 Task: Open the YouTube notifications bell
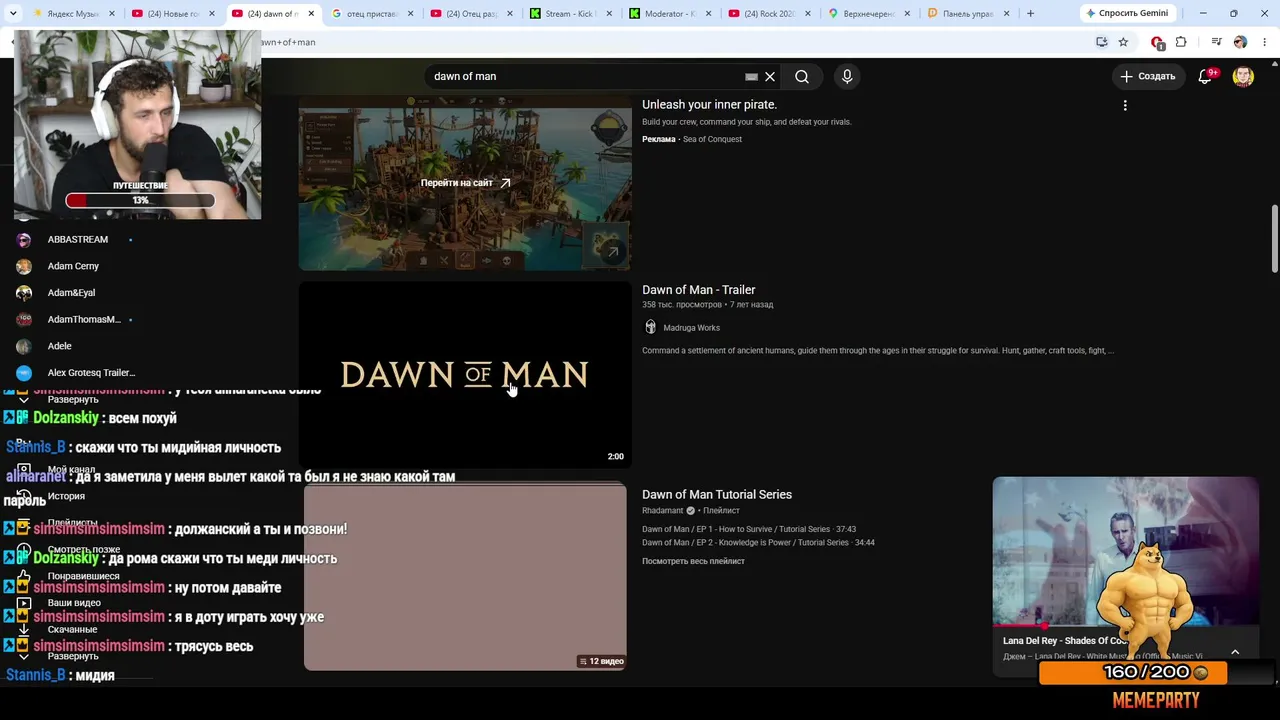click(1206, 76)
